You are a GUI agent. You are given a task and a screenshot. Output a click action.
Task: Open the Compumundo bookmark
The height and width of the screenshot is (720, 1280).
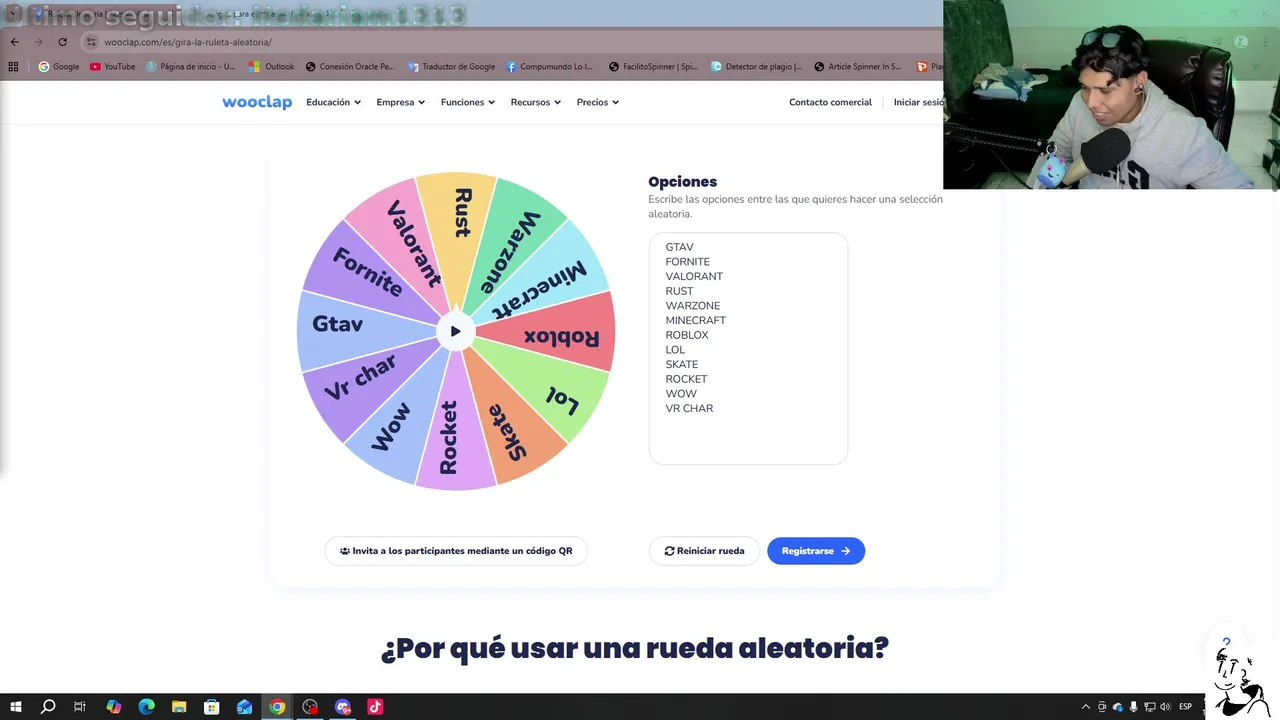(x=550, y=67)
